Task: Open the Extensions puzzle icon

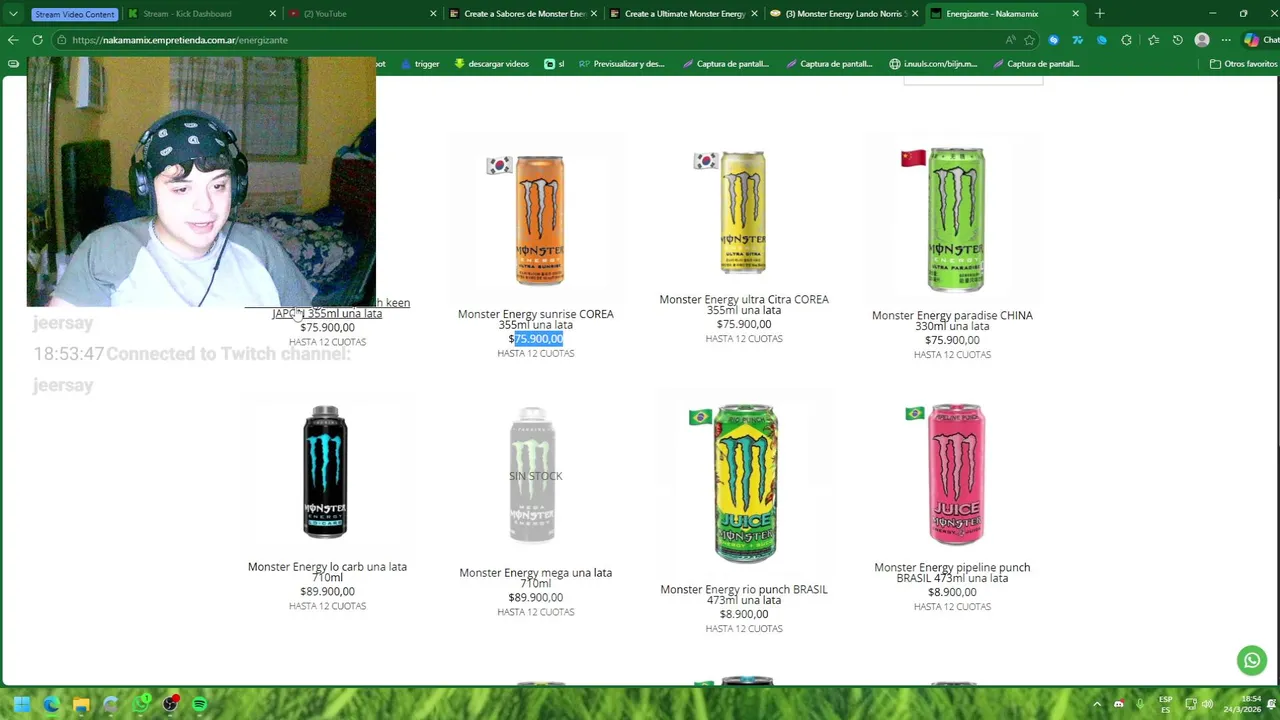Action: pyautogui.click(x=1127, y=40)
